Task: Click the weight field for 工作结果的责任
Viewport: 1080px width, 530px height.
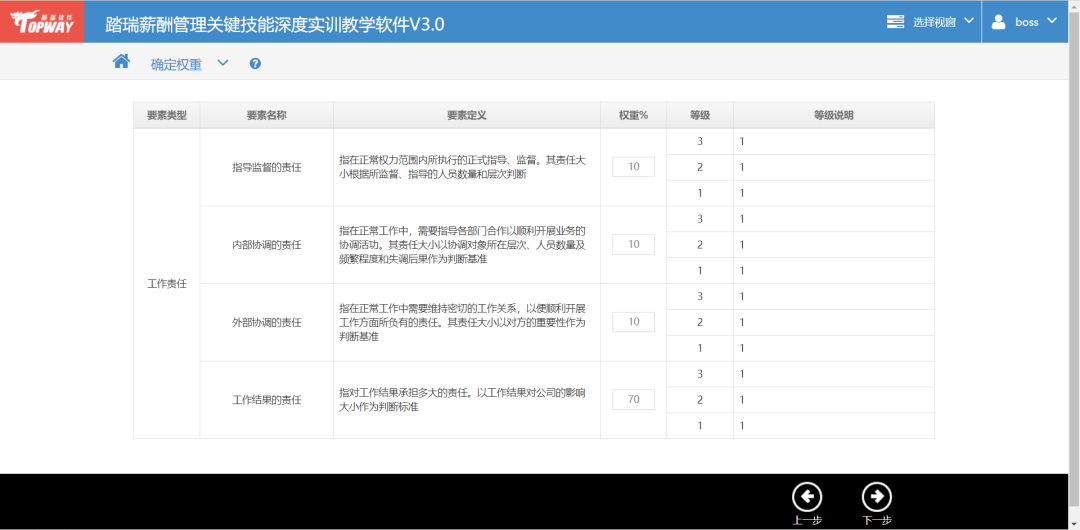Action: tap(633, 400)
